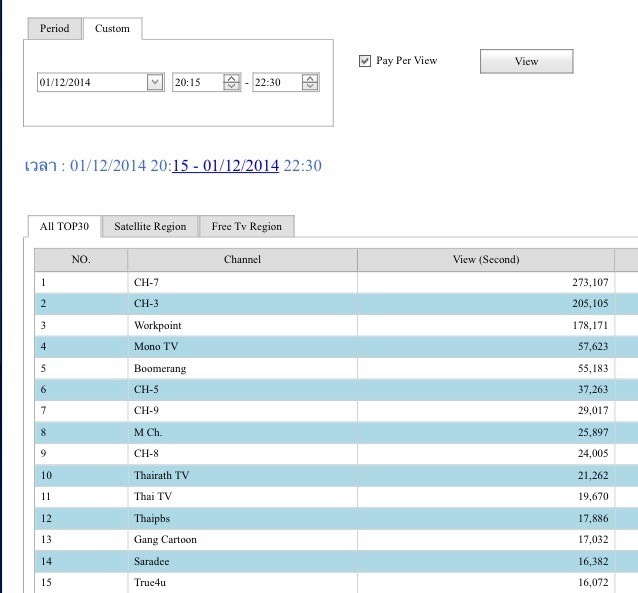This screenshot has width=638, height=593.
Task: Click the end time field 22:30
Action: point(277,83)
